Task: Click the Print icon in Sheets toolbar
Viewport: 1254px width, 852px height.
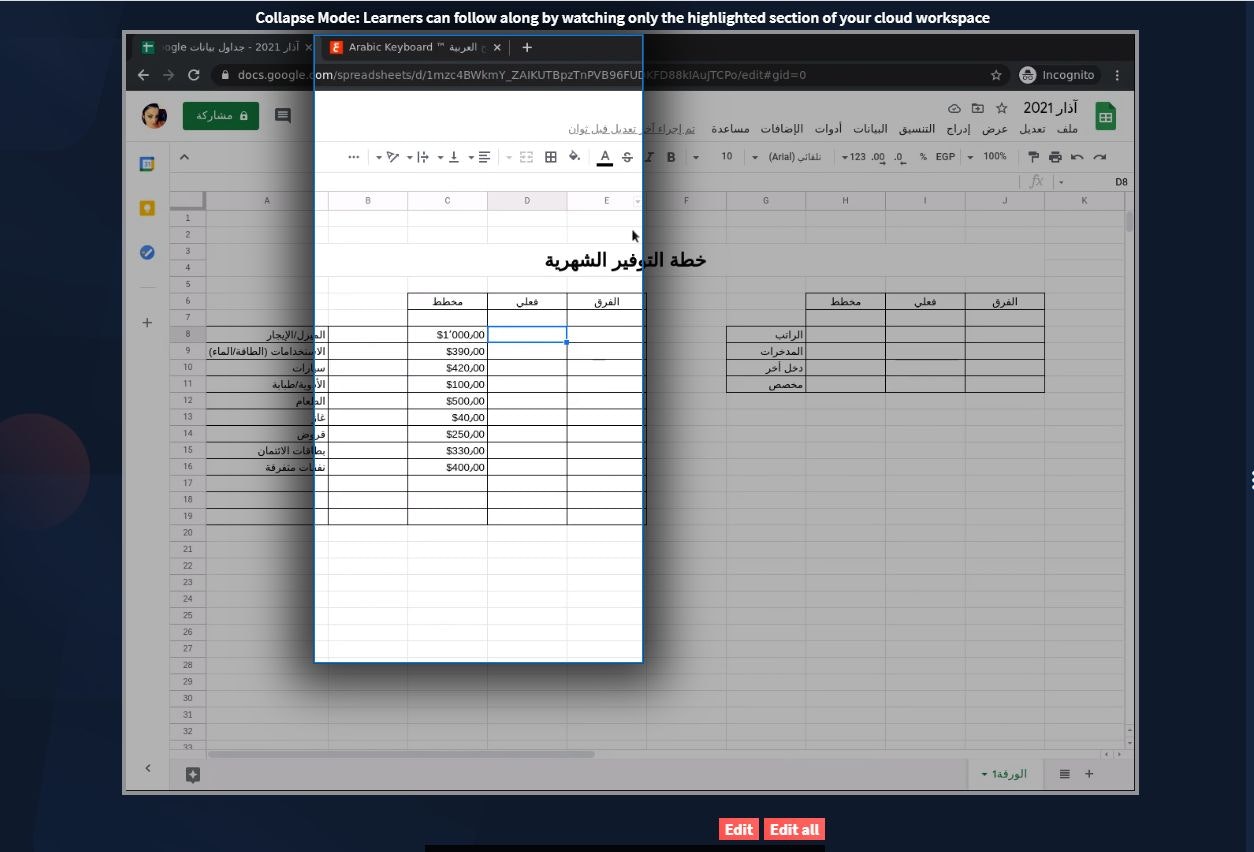Action: [1055, 157]
